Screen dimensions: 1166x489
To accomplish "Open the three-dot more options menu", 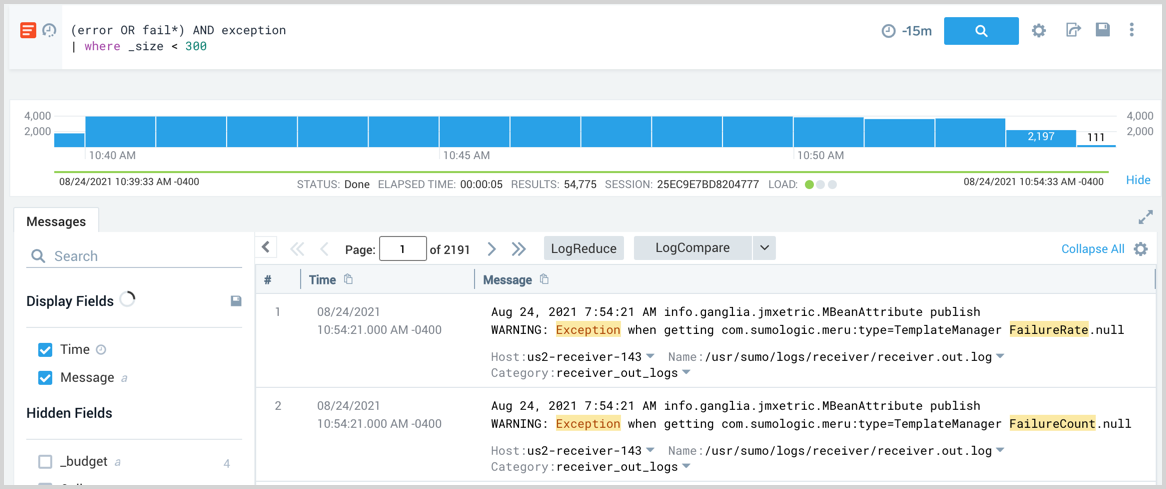I will [x=1132, y=30].
